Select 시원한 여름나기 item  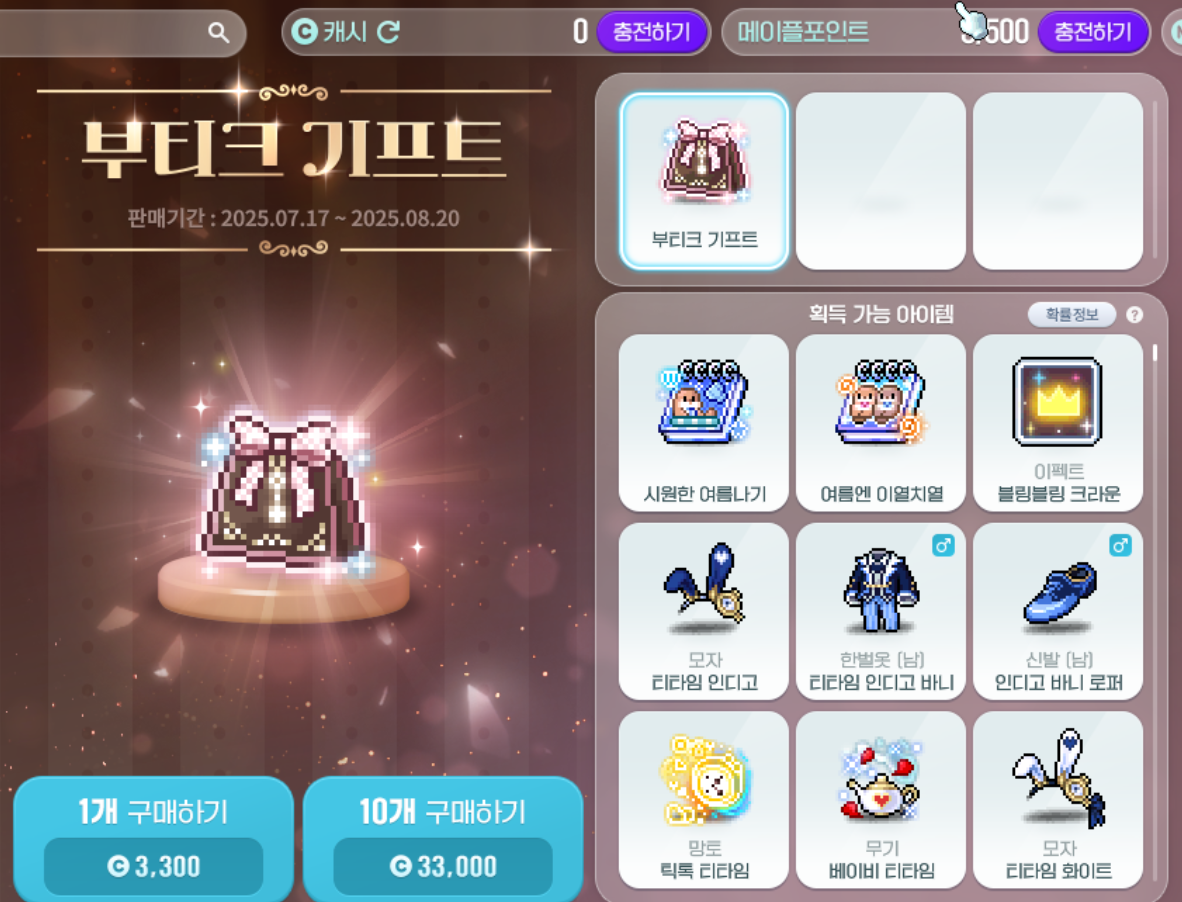pos(703,423)
